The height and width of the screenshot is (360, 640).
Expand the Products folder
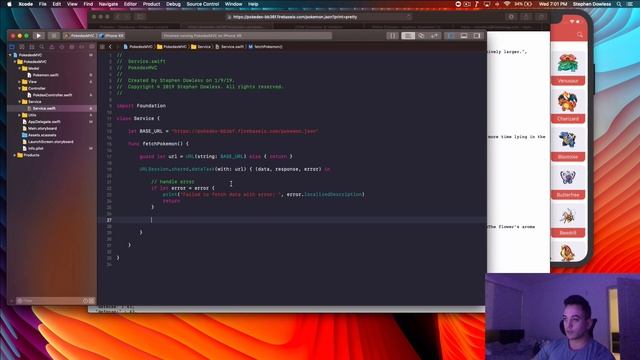[15, 155]
